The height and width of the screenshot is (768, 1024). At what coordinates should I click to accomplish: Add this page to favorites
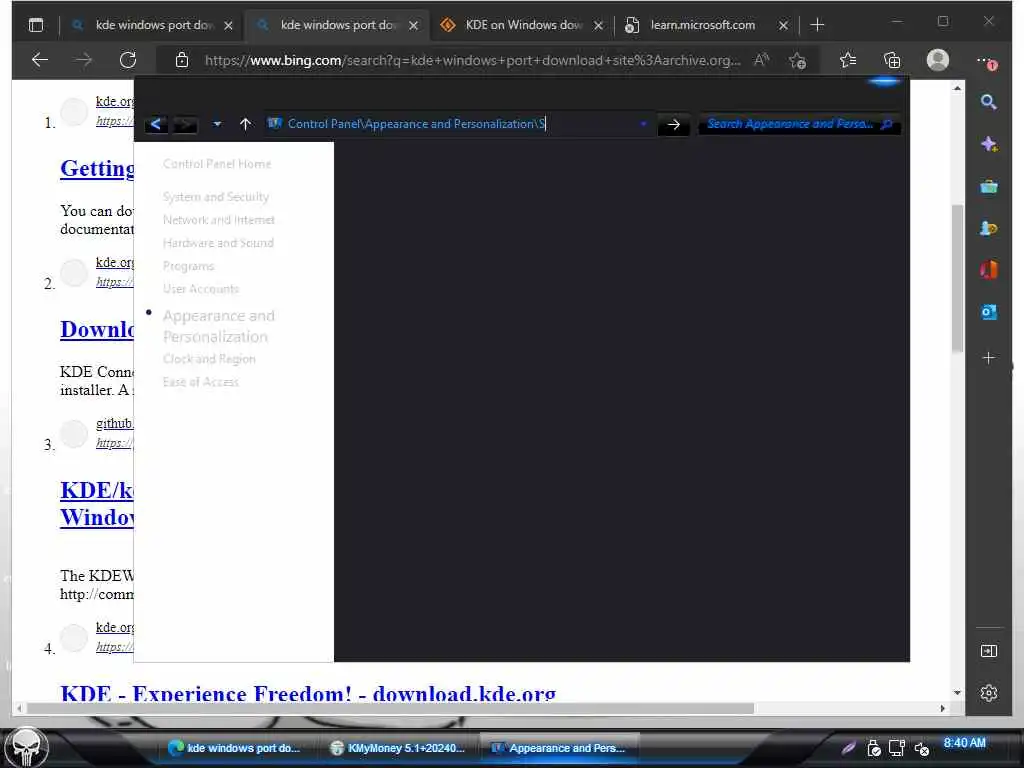coord(797,60)
